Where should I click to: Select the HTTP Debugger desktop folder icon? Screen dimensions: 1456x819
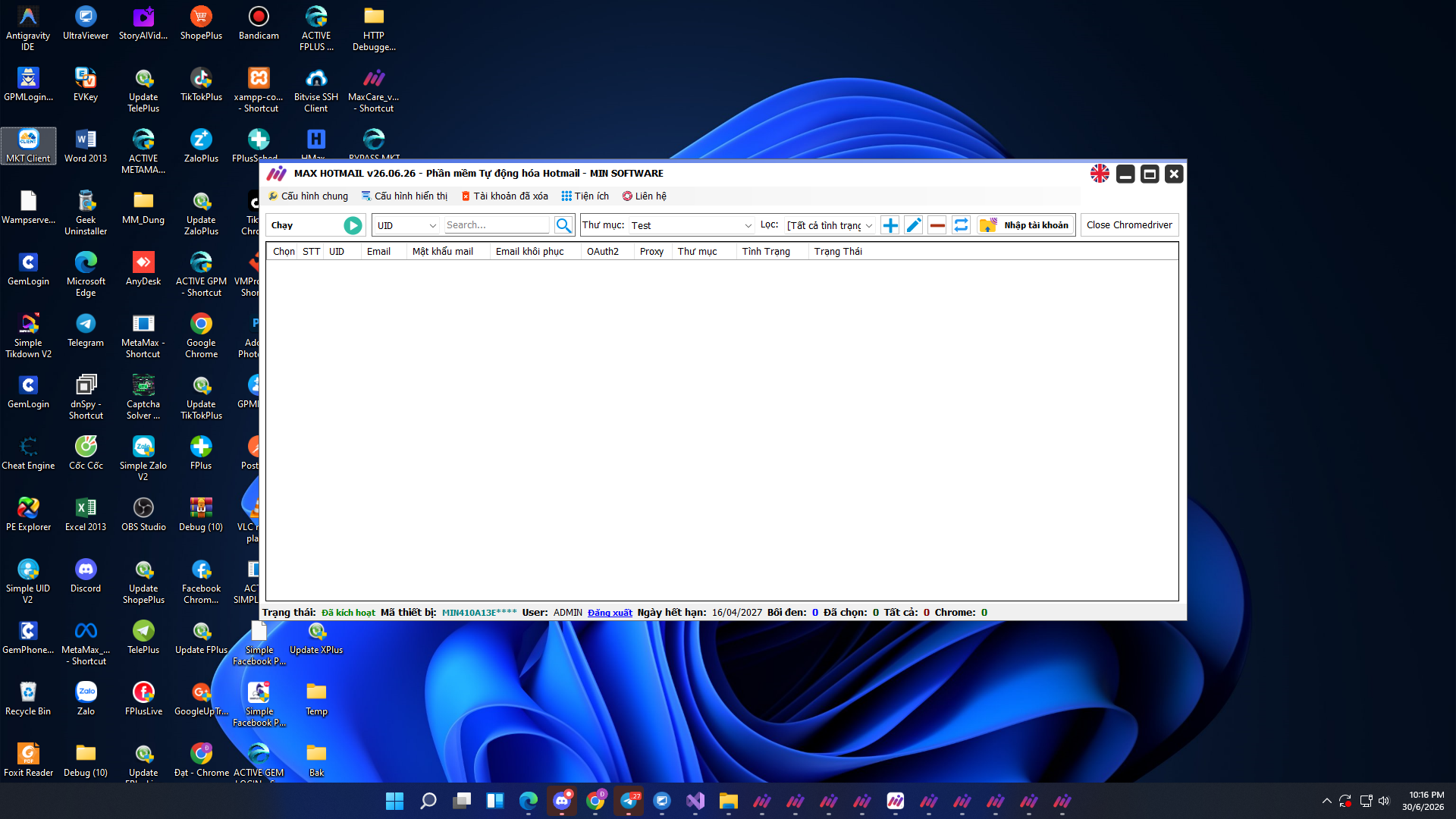tap(374, 28)
